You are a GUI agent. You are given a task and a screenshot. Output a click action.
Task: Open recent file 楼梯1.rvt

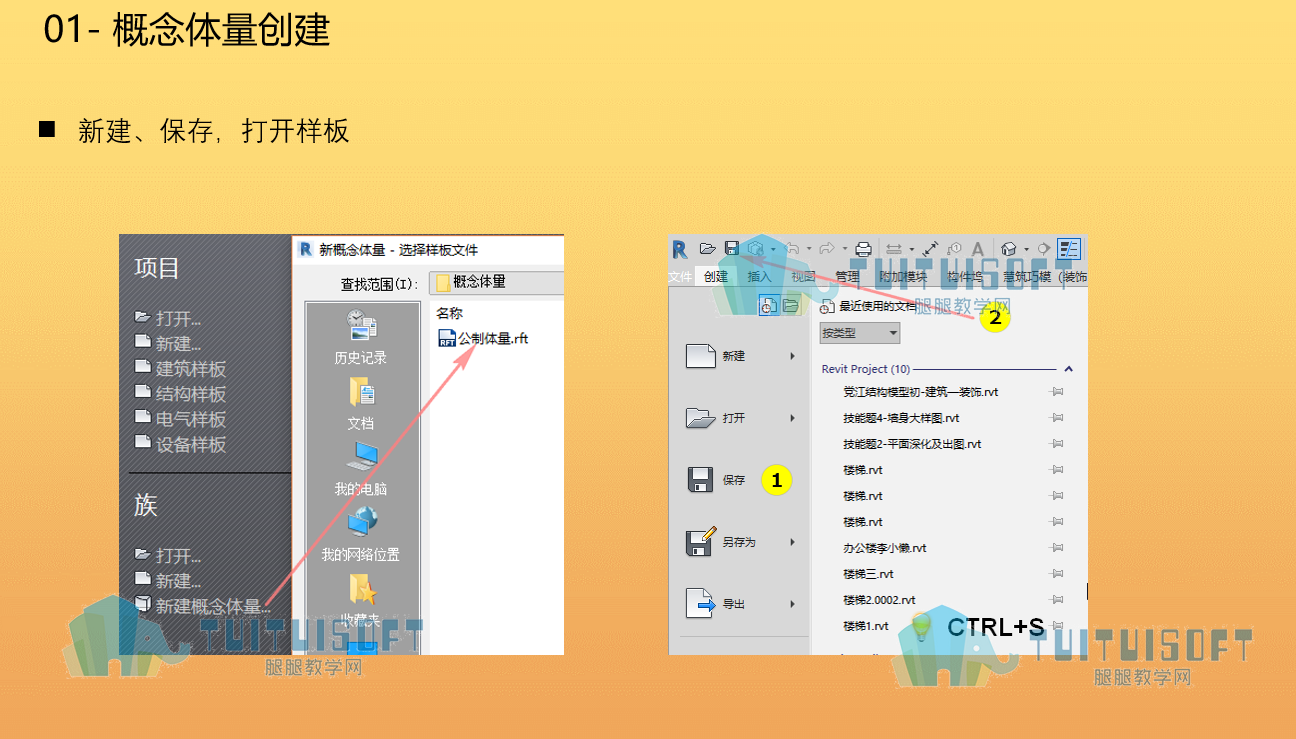866,626
